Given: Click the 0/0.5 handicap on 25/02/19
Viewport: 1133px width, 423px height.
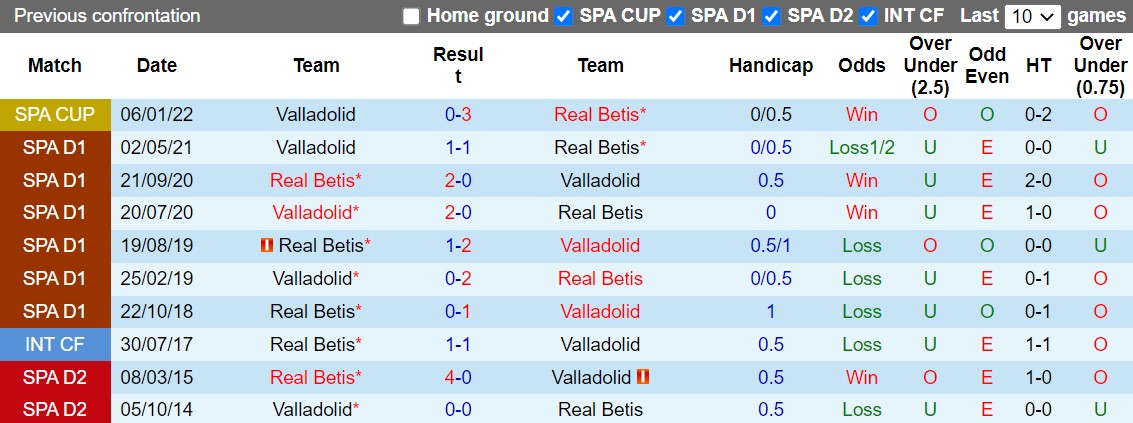Looking at the screenshot, I should 770,278.
